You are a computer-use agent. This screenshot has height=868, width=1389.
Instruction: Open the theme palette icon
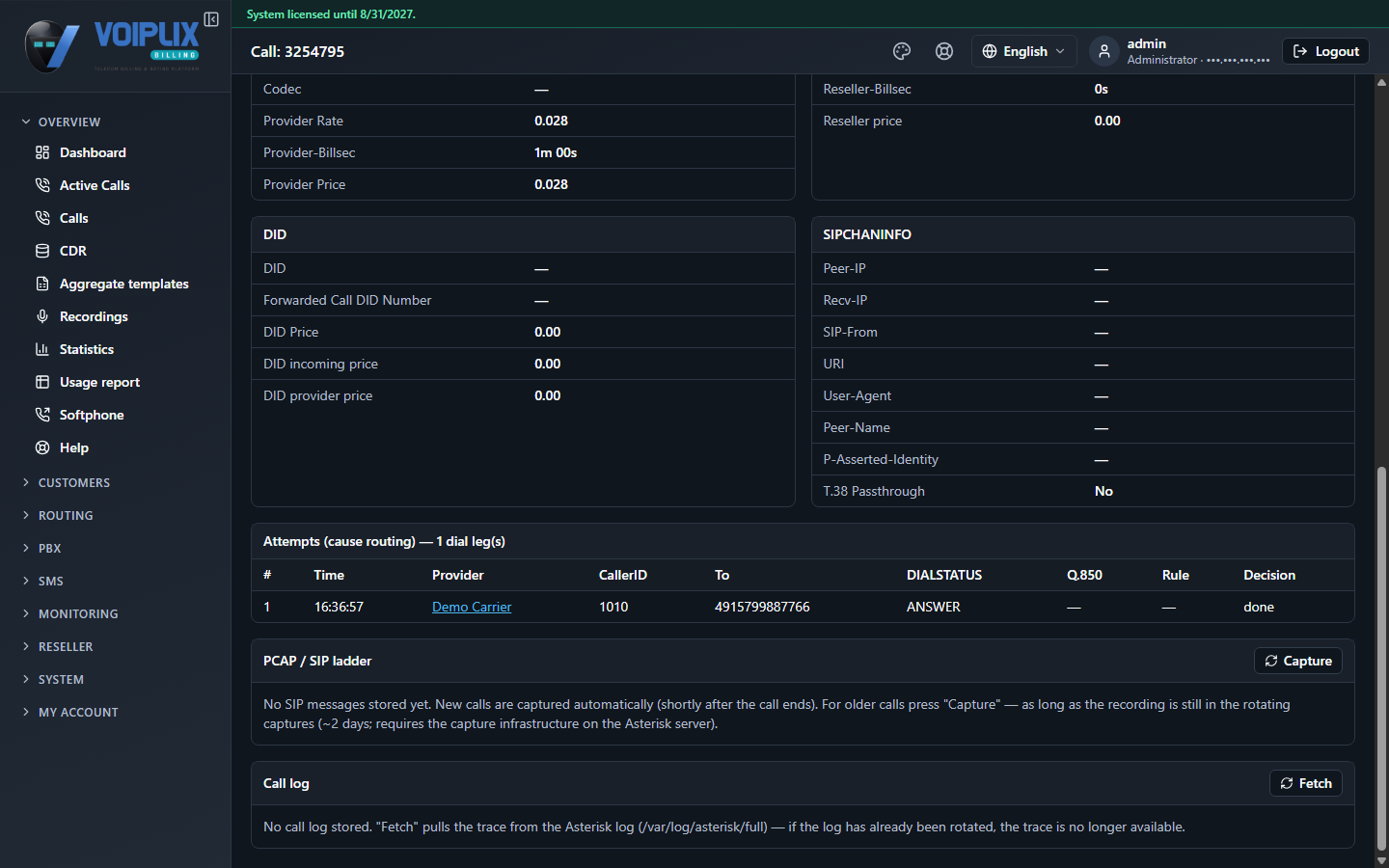coord(902,51)
